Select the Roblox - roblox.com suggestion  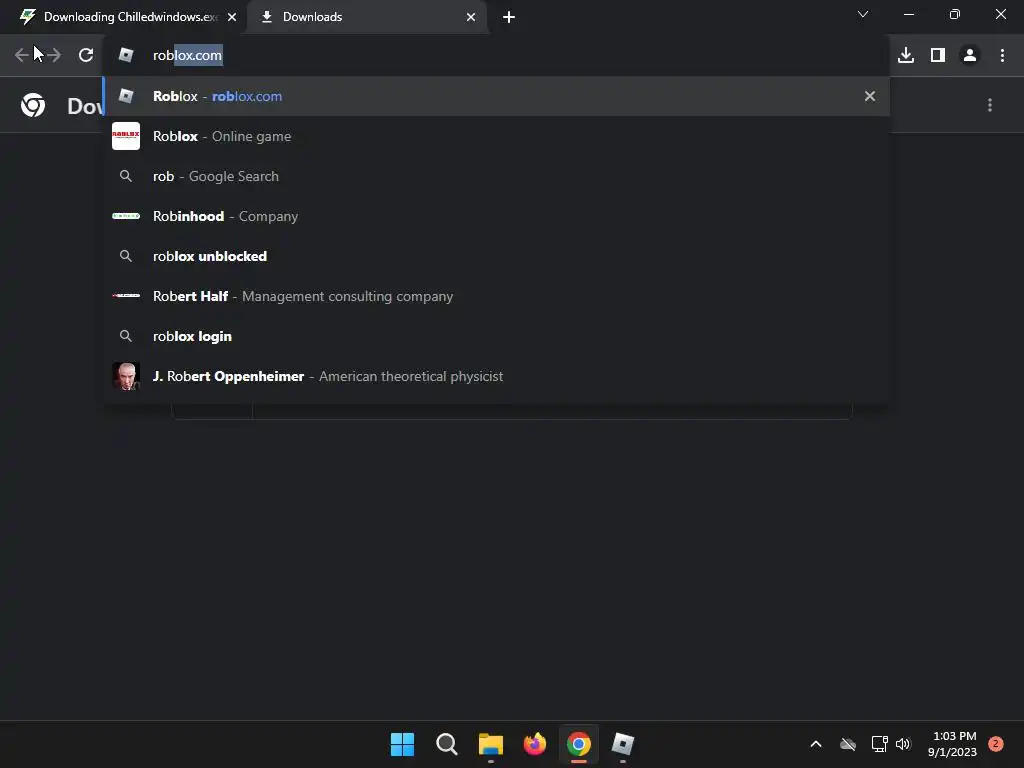[496, 96]
